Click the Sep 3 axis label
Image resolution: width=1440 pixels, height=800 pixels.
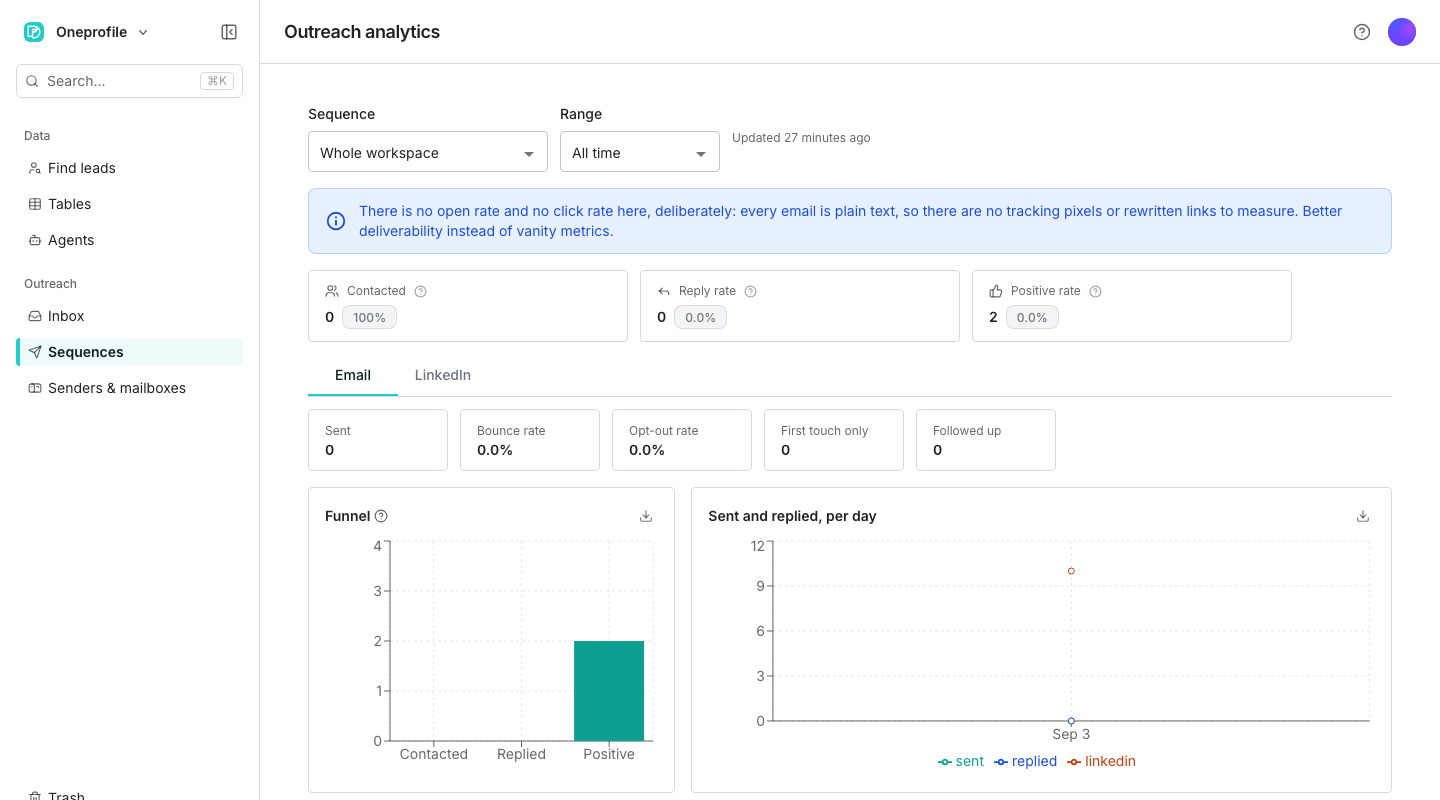click(1071, 734)
